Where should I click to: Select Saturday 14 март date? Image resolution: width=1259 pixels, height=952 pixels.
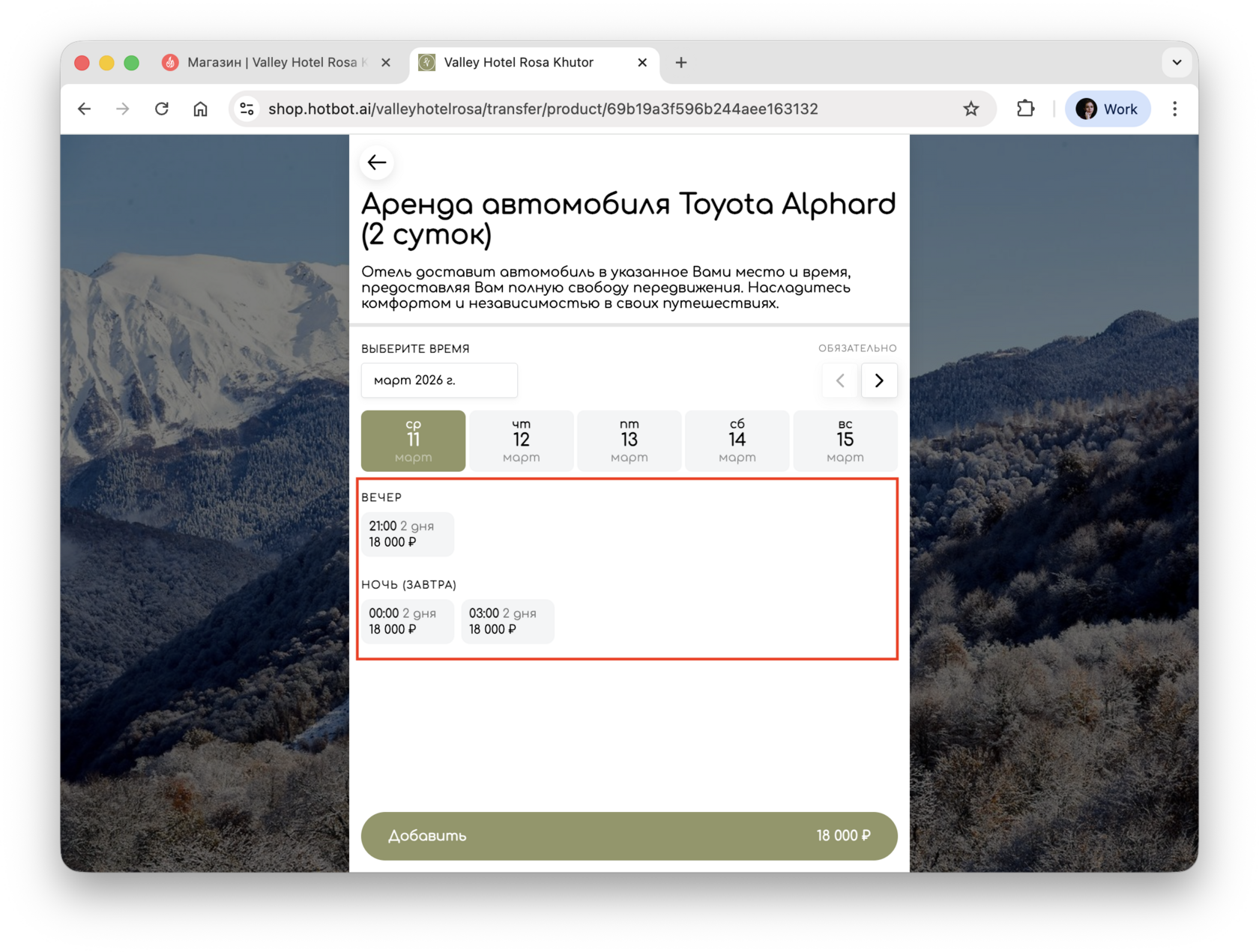coord(737,440)
